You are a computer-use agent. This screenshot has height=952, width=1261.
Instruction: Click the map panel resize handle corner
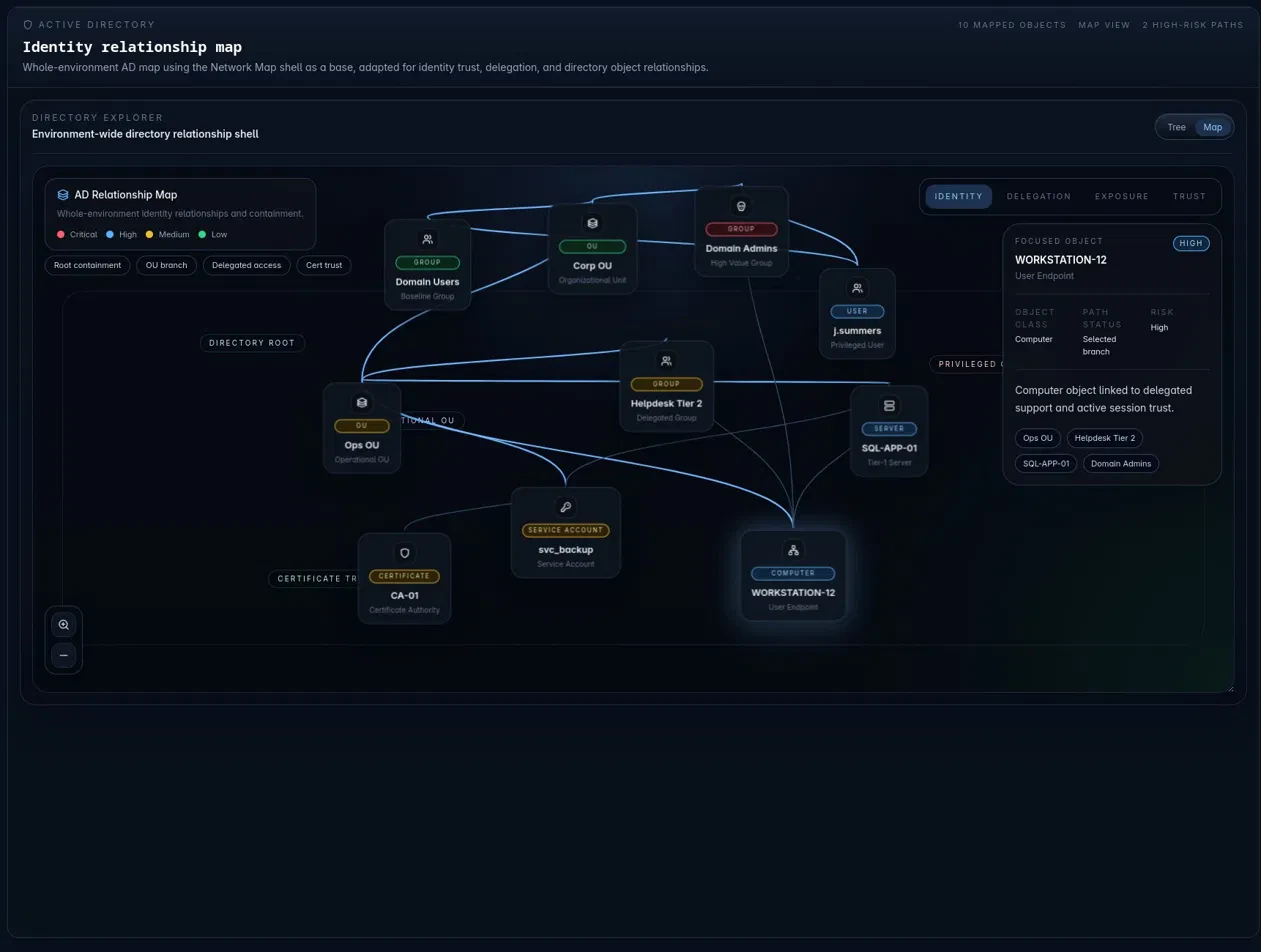tap(1229, 687)
